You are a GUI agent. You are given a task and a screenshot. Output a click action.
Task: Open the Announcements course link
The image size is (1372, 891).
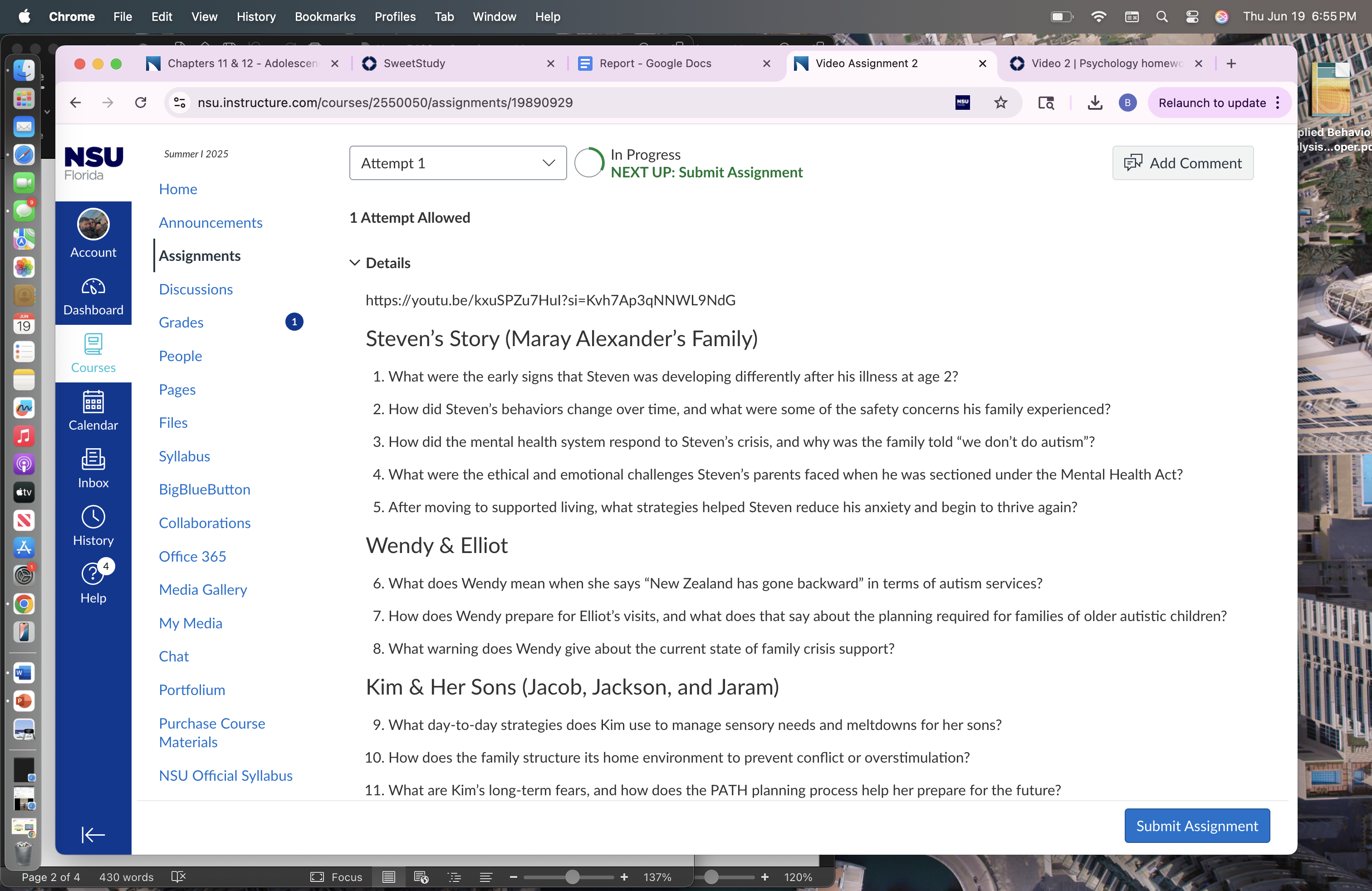211,222
